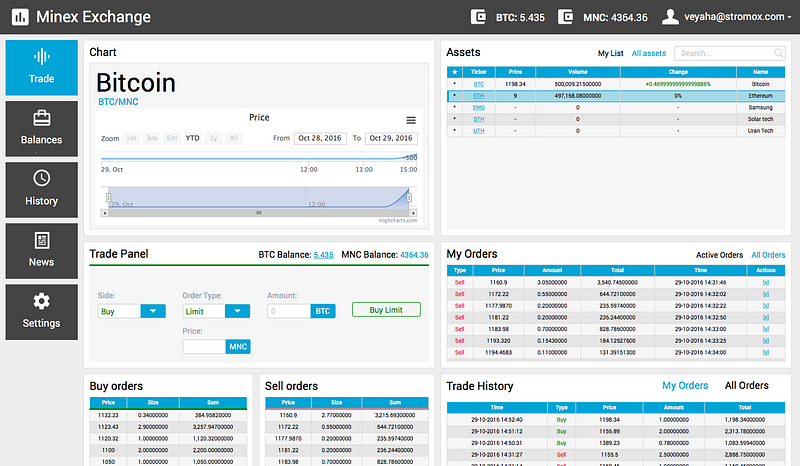Toggle favorite dot for the SMG asset row
The width and height of the screenshot is (800, 466).
pyautogui.click(x=455, y=107)
